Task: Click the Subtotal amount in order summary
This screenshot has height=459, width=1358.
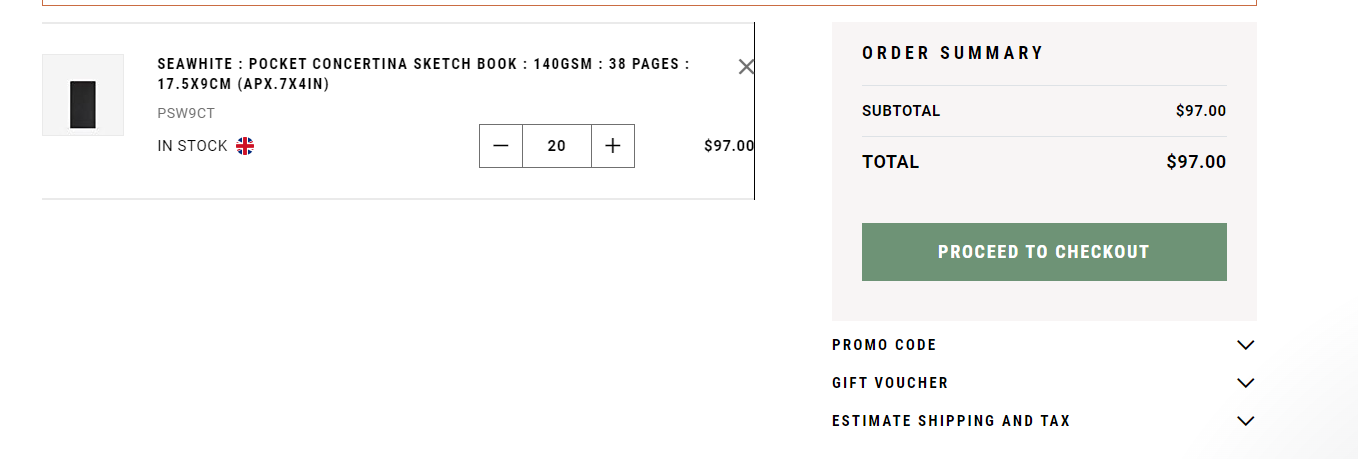Action: (x=1201, y=111)
